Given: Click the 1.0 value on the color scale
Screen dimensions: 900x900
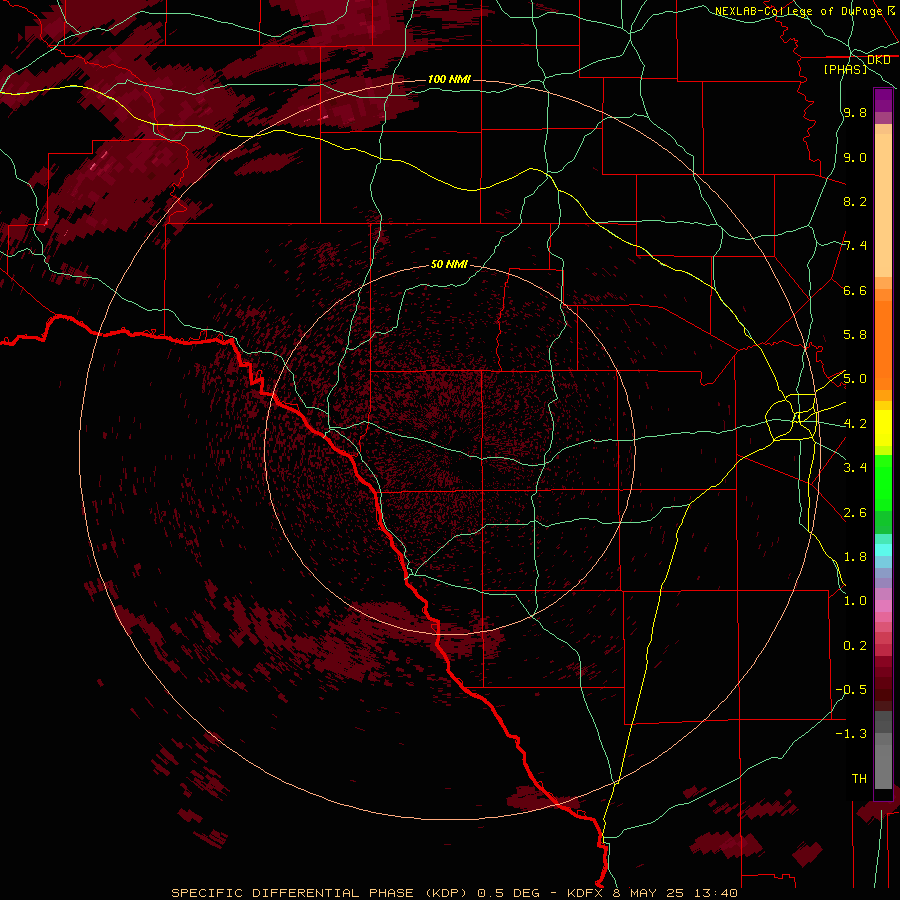Looking at the screenshot, I should tap(855, 602).
